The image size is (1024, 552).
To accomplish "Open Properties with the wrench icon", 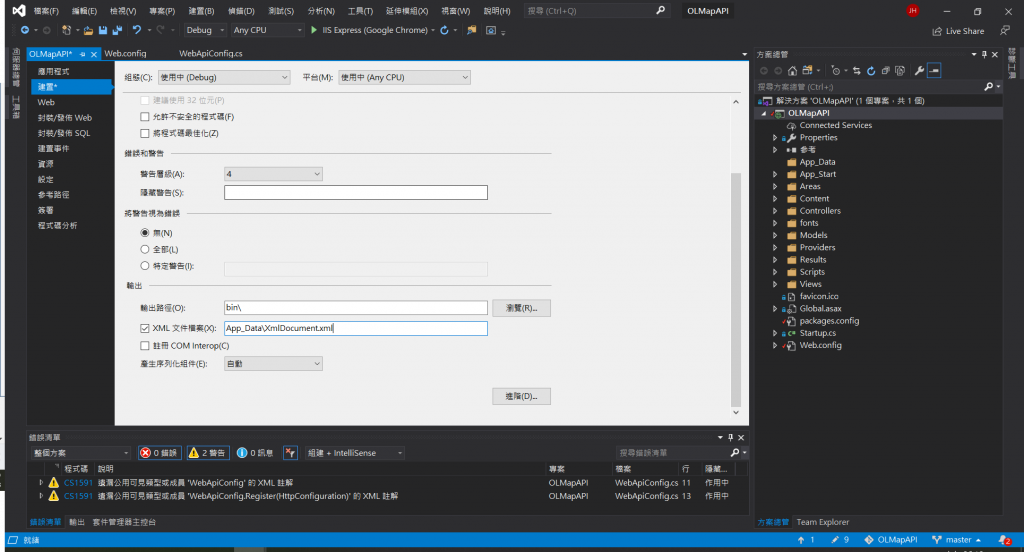I will [920, 71].
